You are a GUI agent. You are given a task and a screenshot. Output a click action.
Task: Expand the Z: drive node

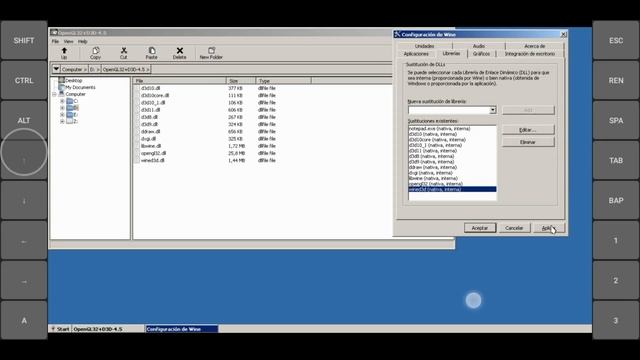(x=62, y=121)
